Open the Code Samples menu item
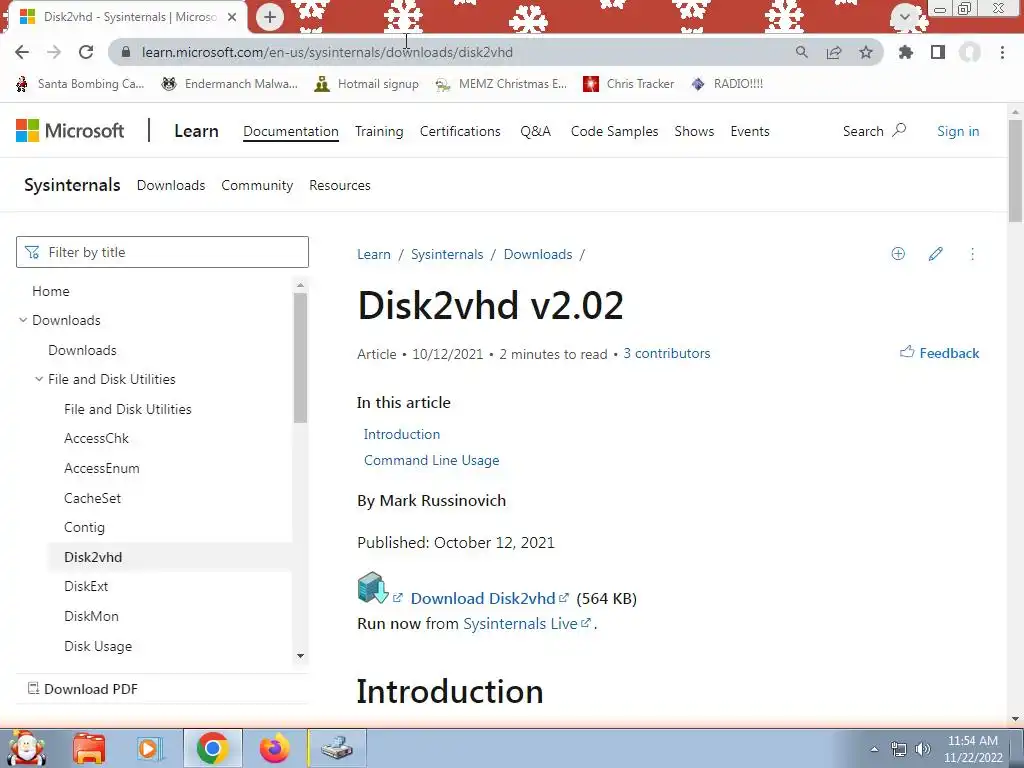Image resolution: width=1024 pixels, height=768 pixels. [x=615, y=131]
